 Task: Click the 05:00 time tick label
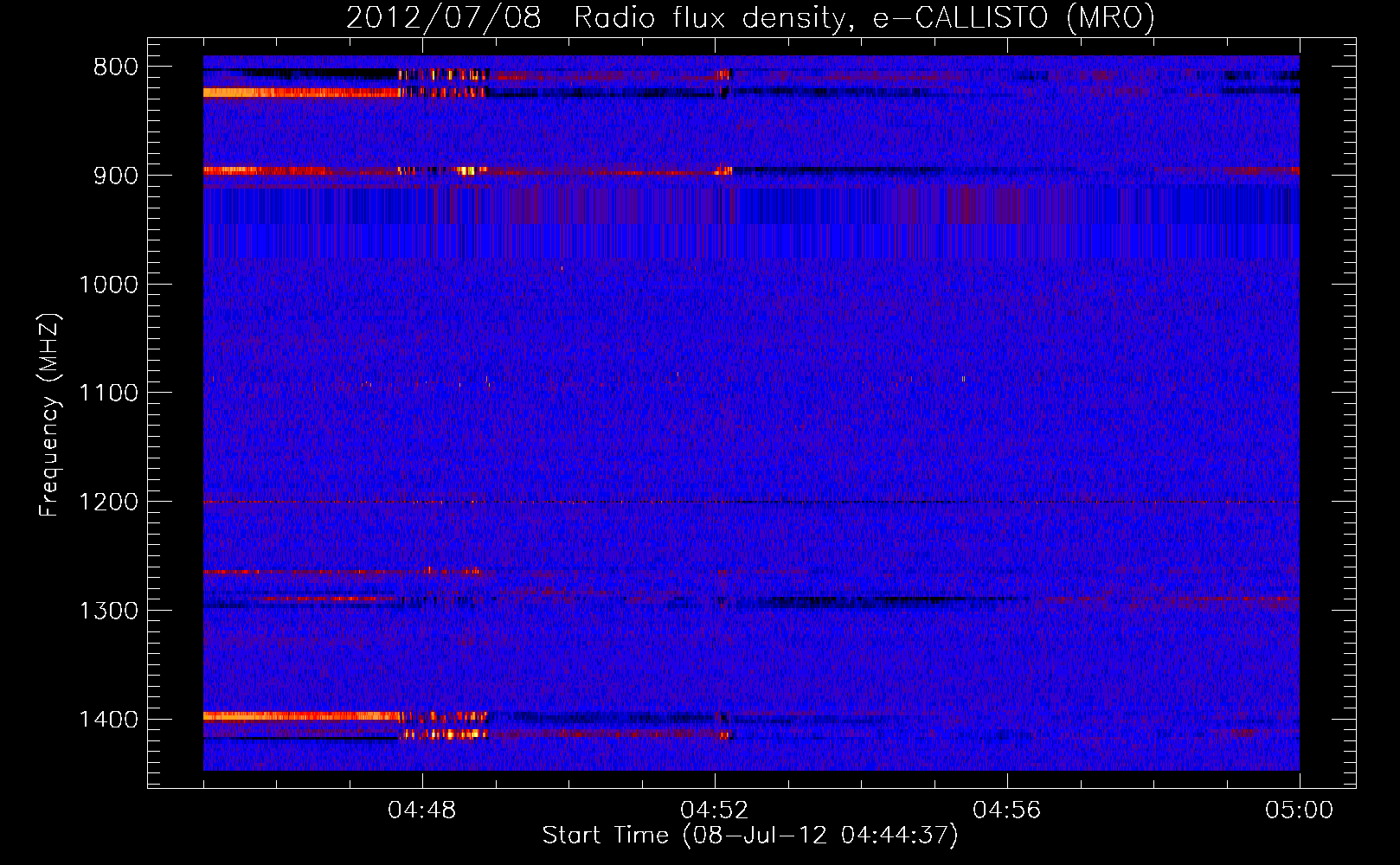(1300, 811)
